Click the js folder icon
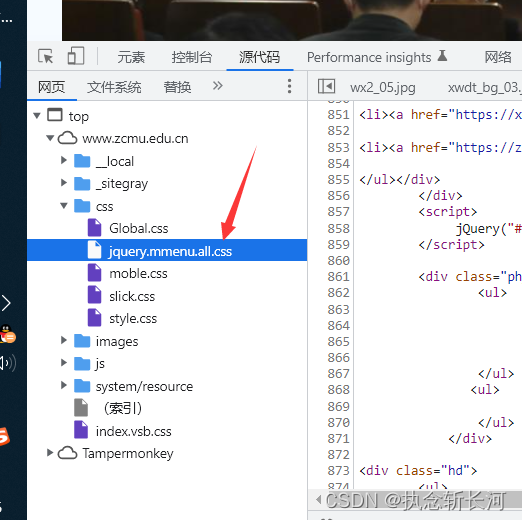Viewport: 522px width, 520px height. 82,363
